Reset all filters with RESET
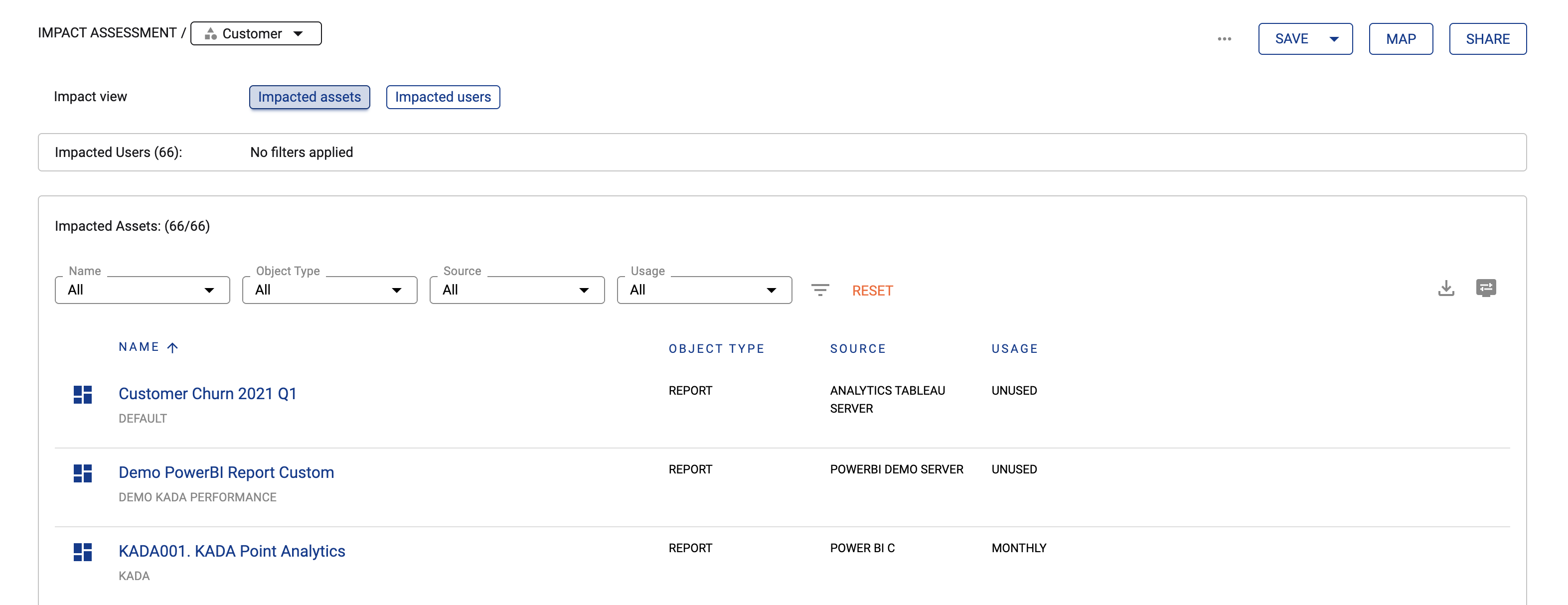 pyautogui.click(x=872, y=291)
